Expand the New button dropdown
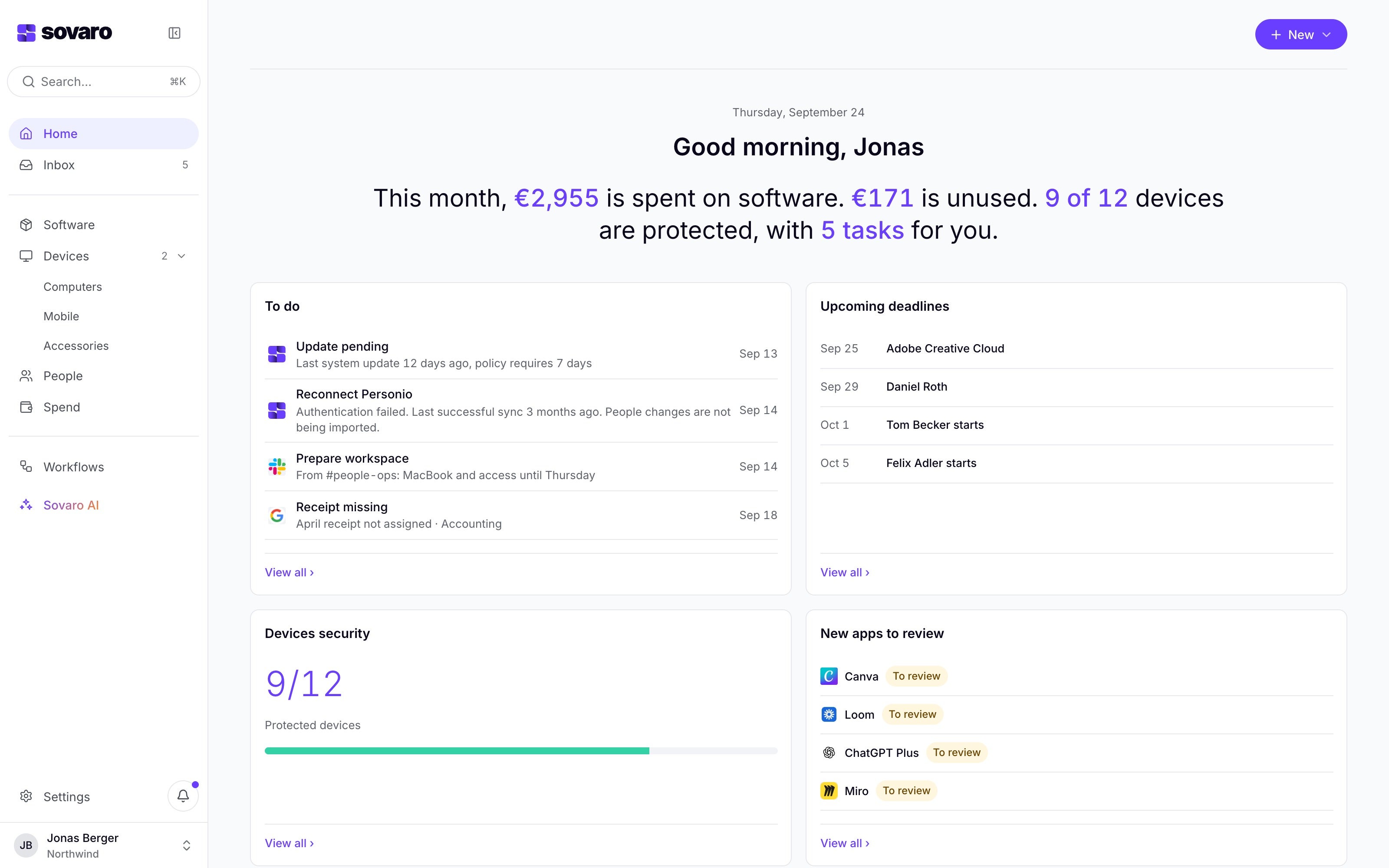 [x=1300, y=34]
